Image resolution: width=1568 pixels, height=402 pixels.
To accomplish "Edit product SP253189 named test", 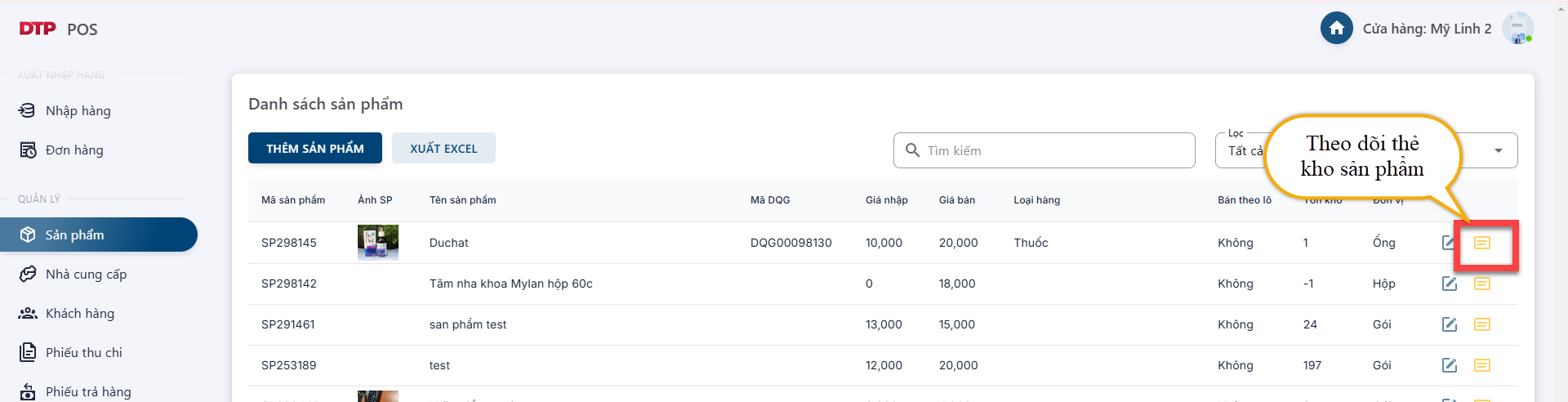I will click(1449, 365).
